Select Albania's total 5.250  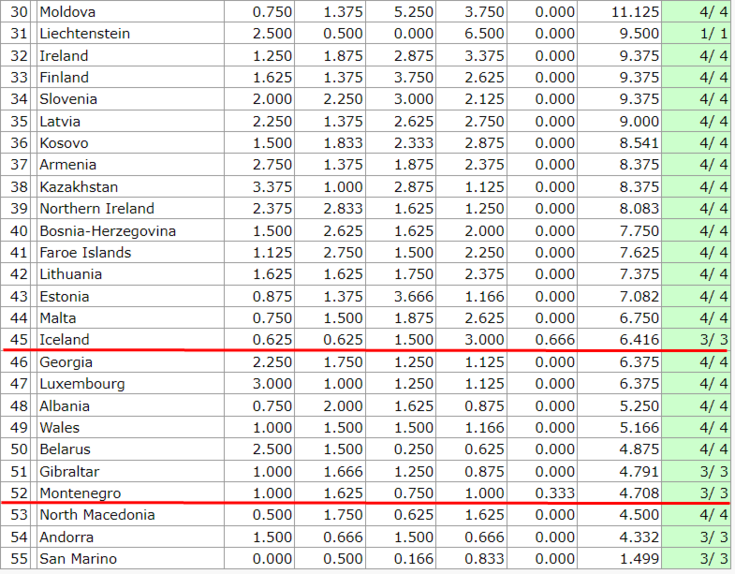(x=639, y=406)
